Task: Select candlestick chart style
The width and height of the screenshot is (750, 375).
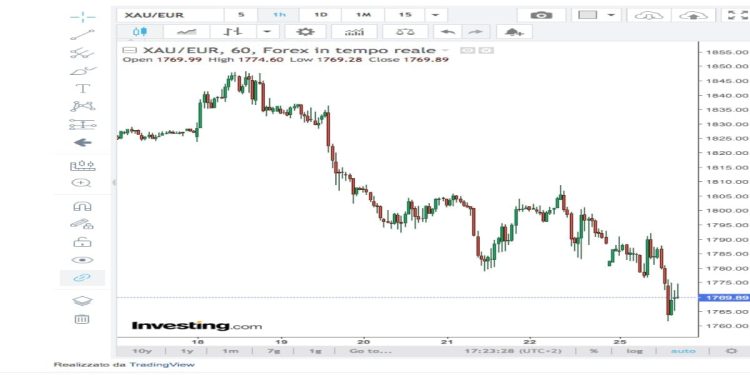Action: [140, 32]
